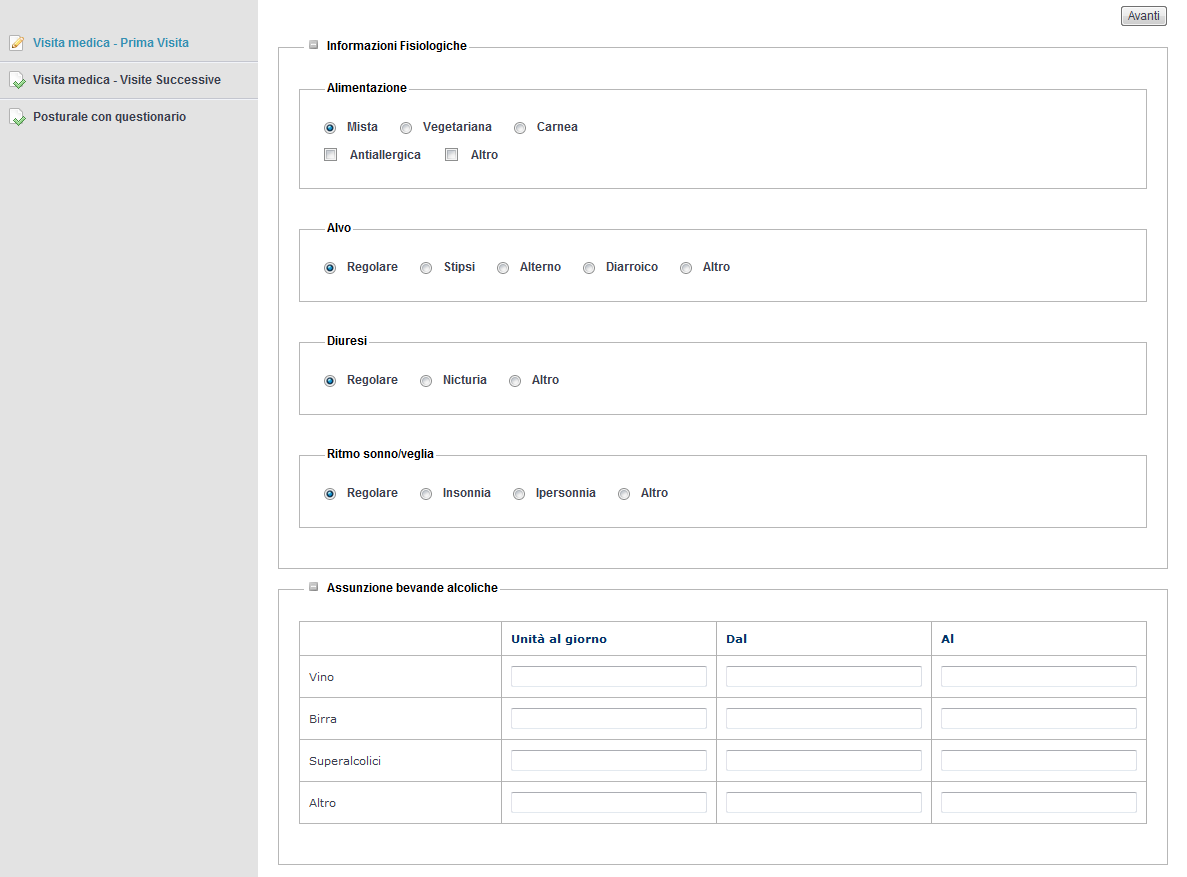Image resolution: width=1187 pixels, height=877 pixels.
Task: Click Altro row Dal field
Action: click(x=824, y=803)
